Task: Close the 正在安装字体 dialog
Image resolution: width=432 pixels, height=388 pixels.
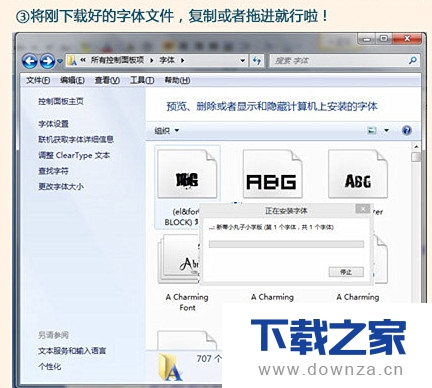Action: point(362,209)
